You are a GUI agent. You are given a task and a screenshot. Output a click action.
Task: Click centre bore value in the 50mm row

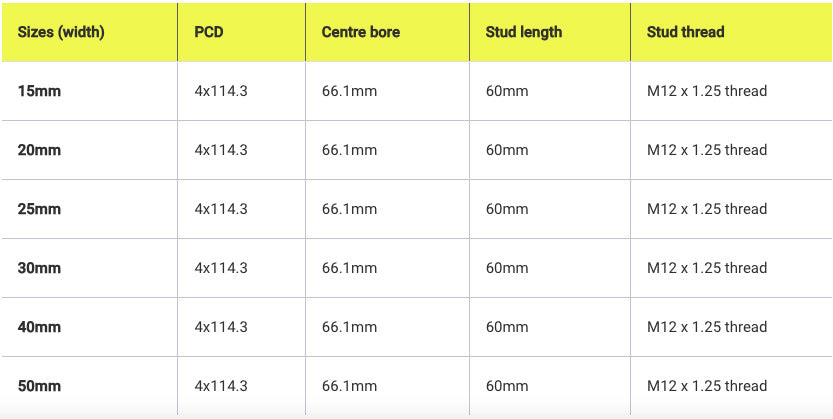(349, 386)
